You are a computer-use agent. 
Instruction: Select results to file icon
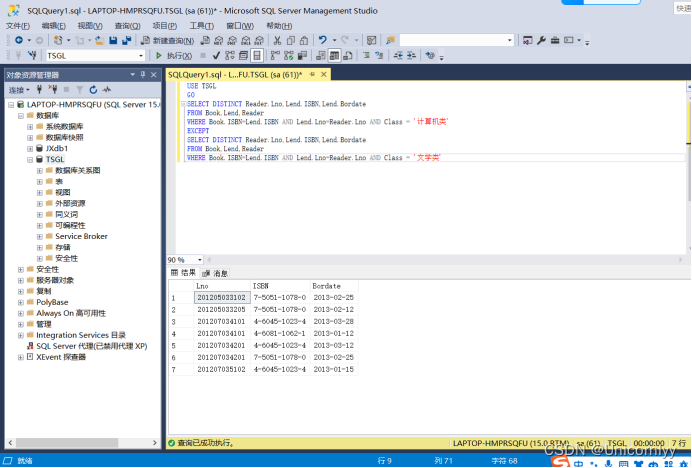pyautogui.click(x=348, y=56)
